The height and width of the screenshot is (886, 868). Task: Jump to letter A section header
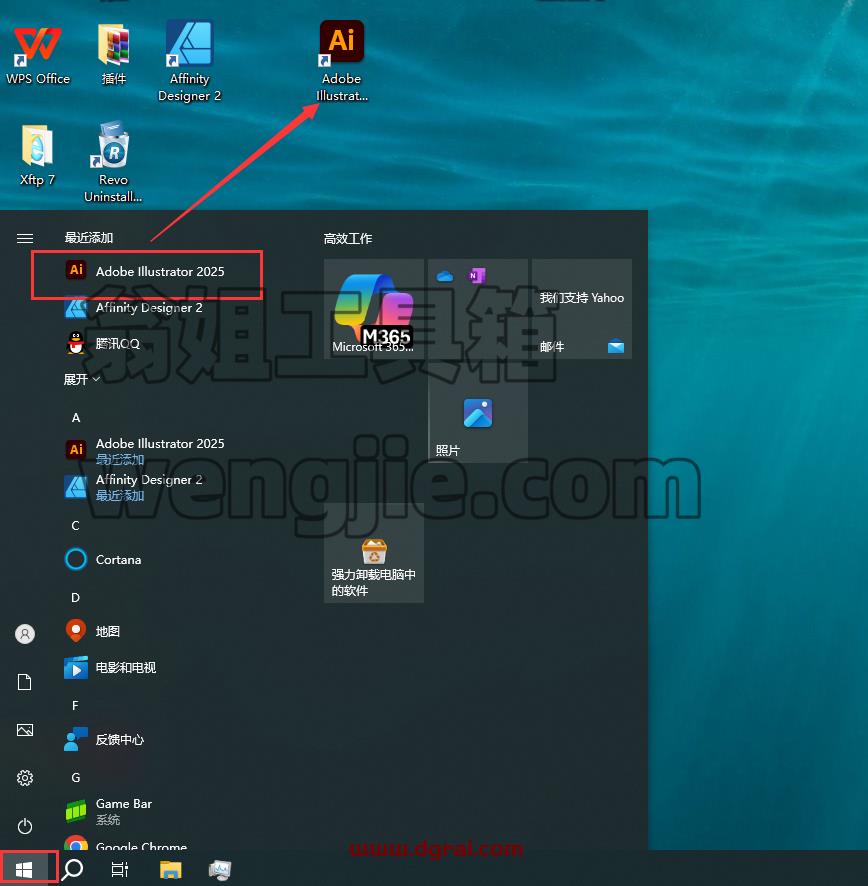coord(76,418)
